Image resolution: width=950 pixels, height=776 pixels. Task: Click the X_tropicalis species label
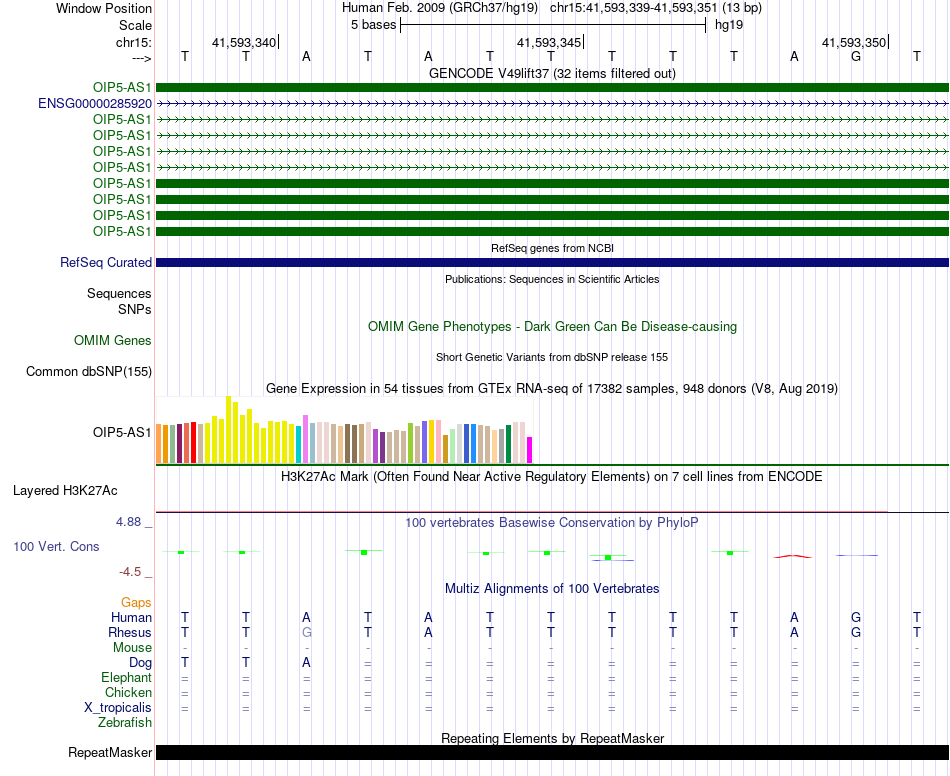point(118,708)
